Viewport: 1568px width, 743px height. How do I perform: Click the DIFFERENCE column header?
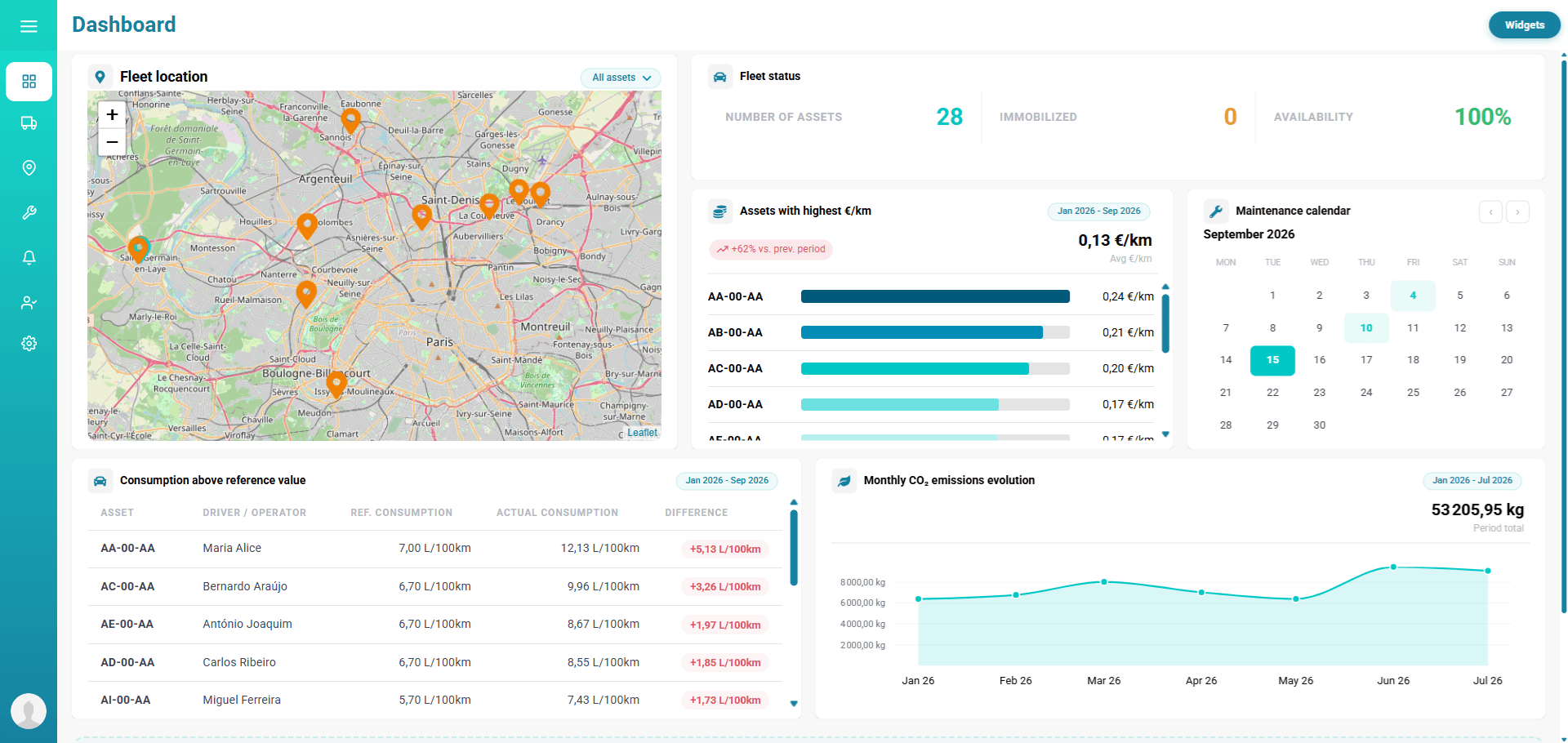click(x=697, y=513)
